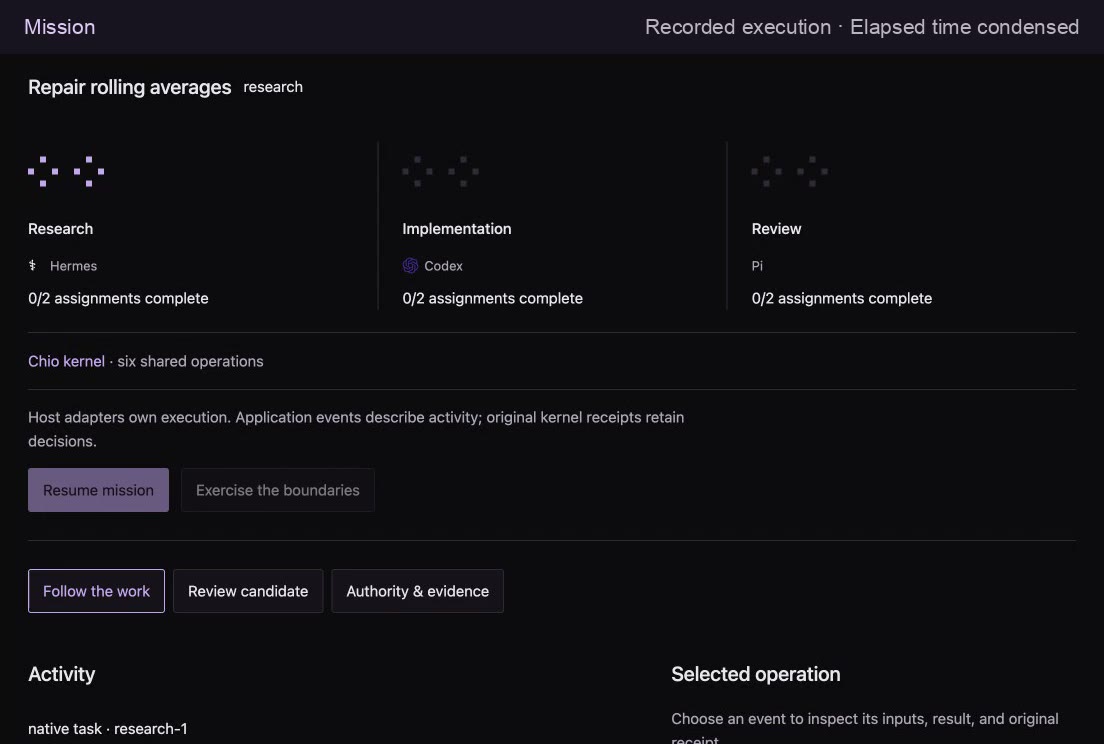Click the Research stage dotted indicator
The height and width of the screenshot is (744, 1104).
pyautogui.click(x=66, y=171)
